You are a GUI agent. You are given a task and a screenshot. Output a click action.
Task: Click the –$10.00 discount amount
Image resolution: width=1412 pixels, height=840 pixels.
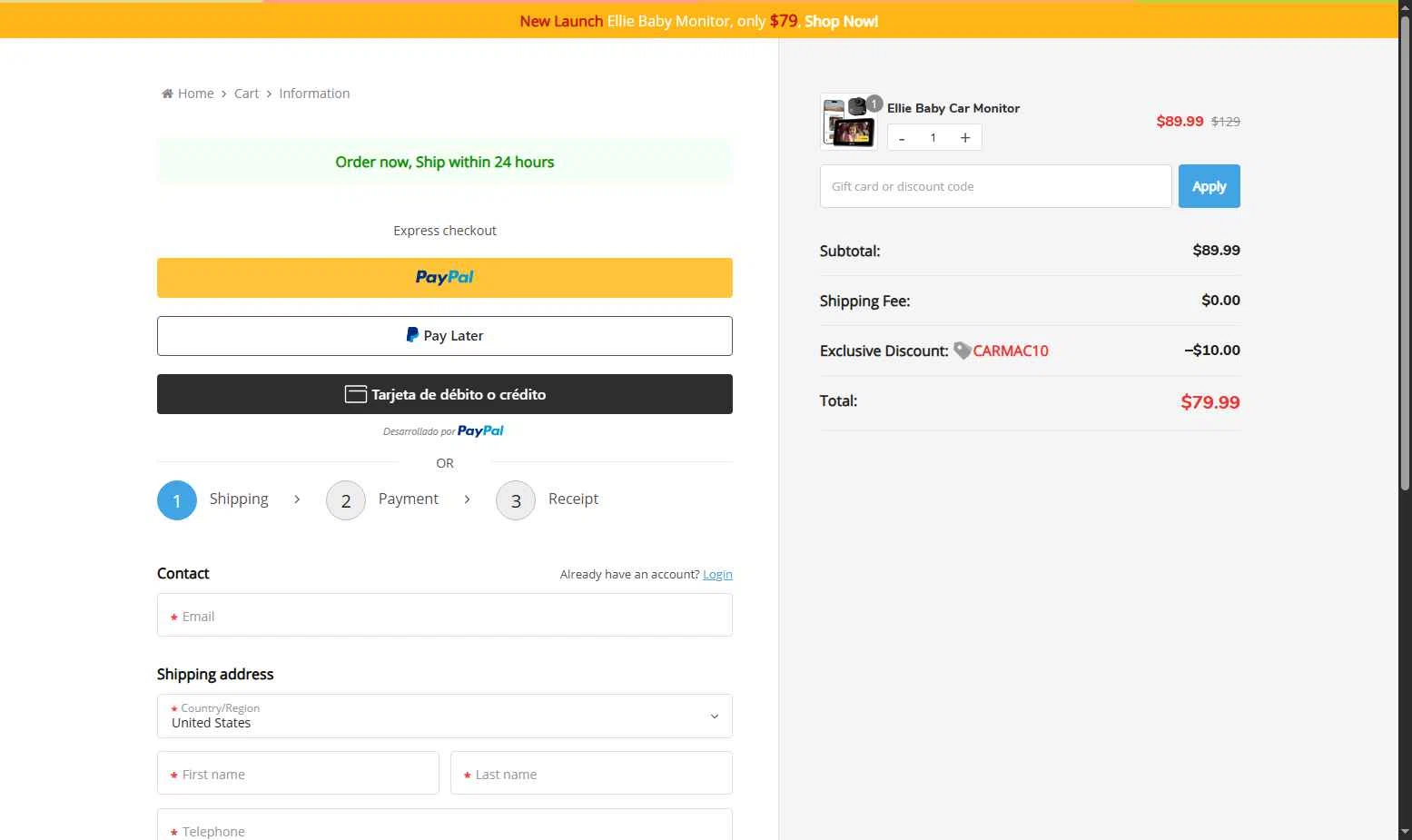pyautogui.click(x=1212, y=350)
